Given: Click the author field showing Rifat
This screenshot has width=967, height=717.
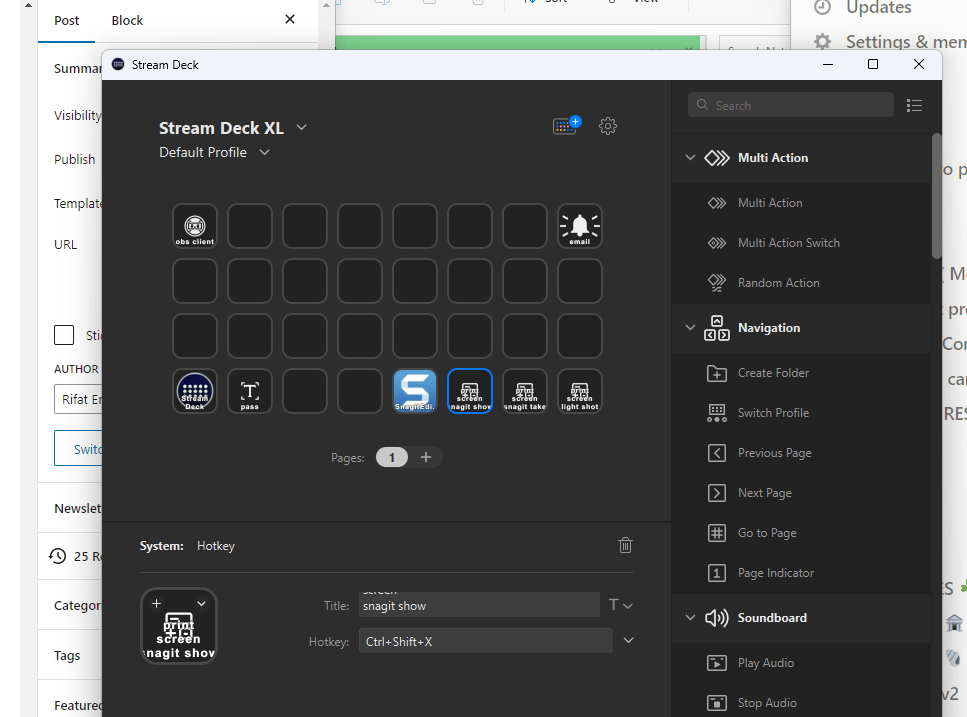Looking at the screenshot, I should (78, 399).
